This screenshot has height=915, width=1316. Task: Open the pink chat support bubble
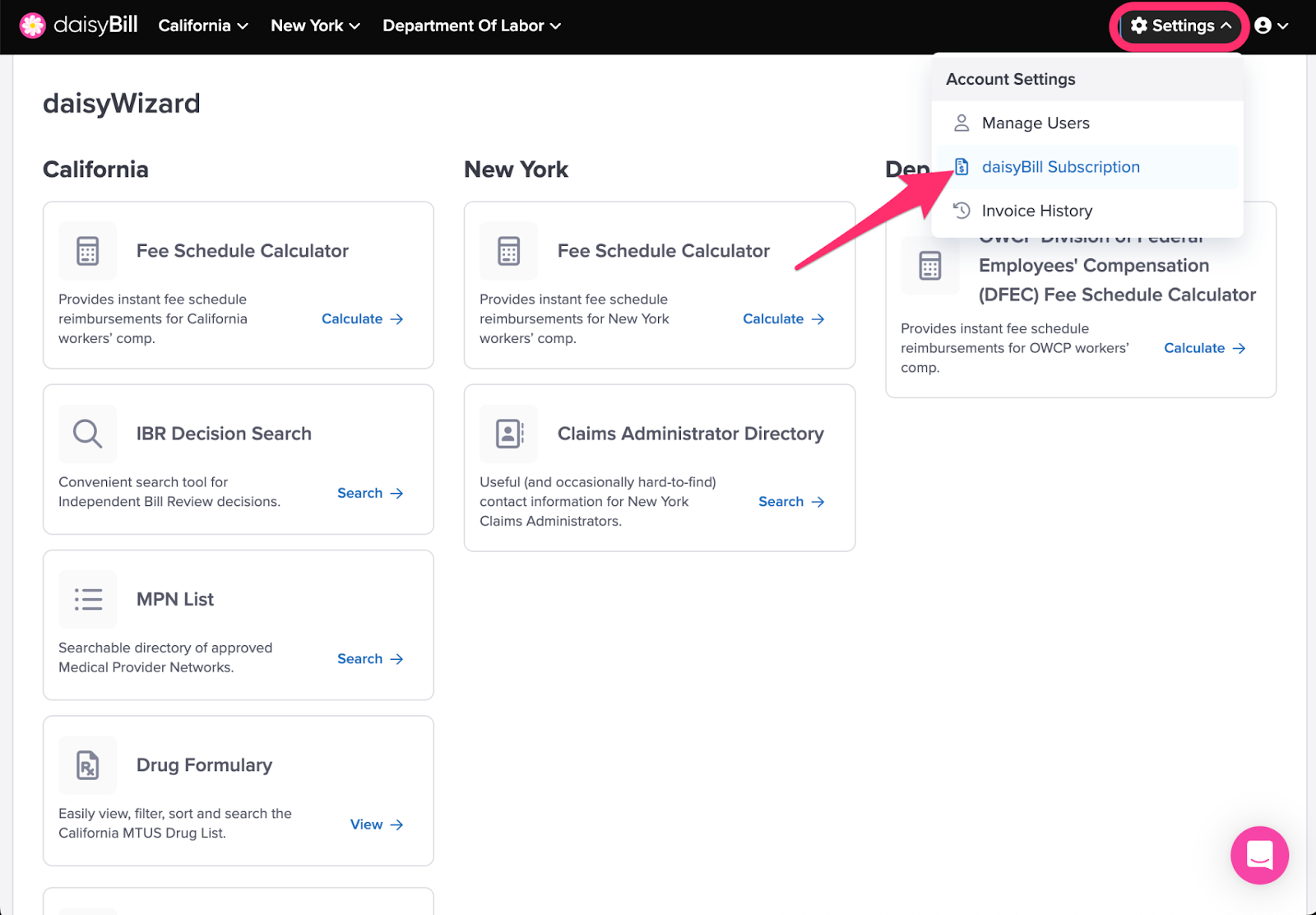pos(1259,855)
